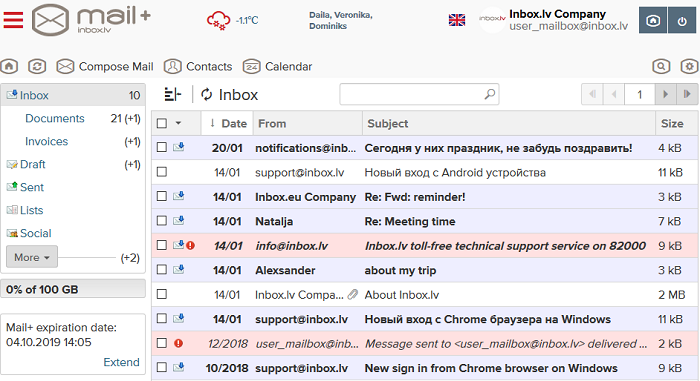
Task: Tick checkbox for toll-free support message
Action: click(162, 245)
